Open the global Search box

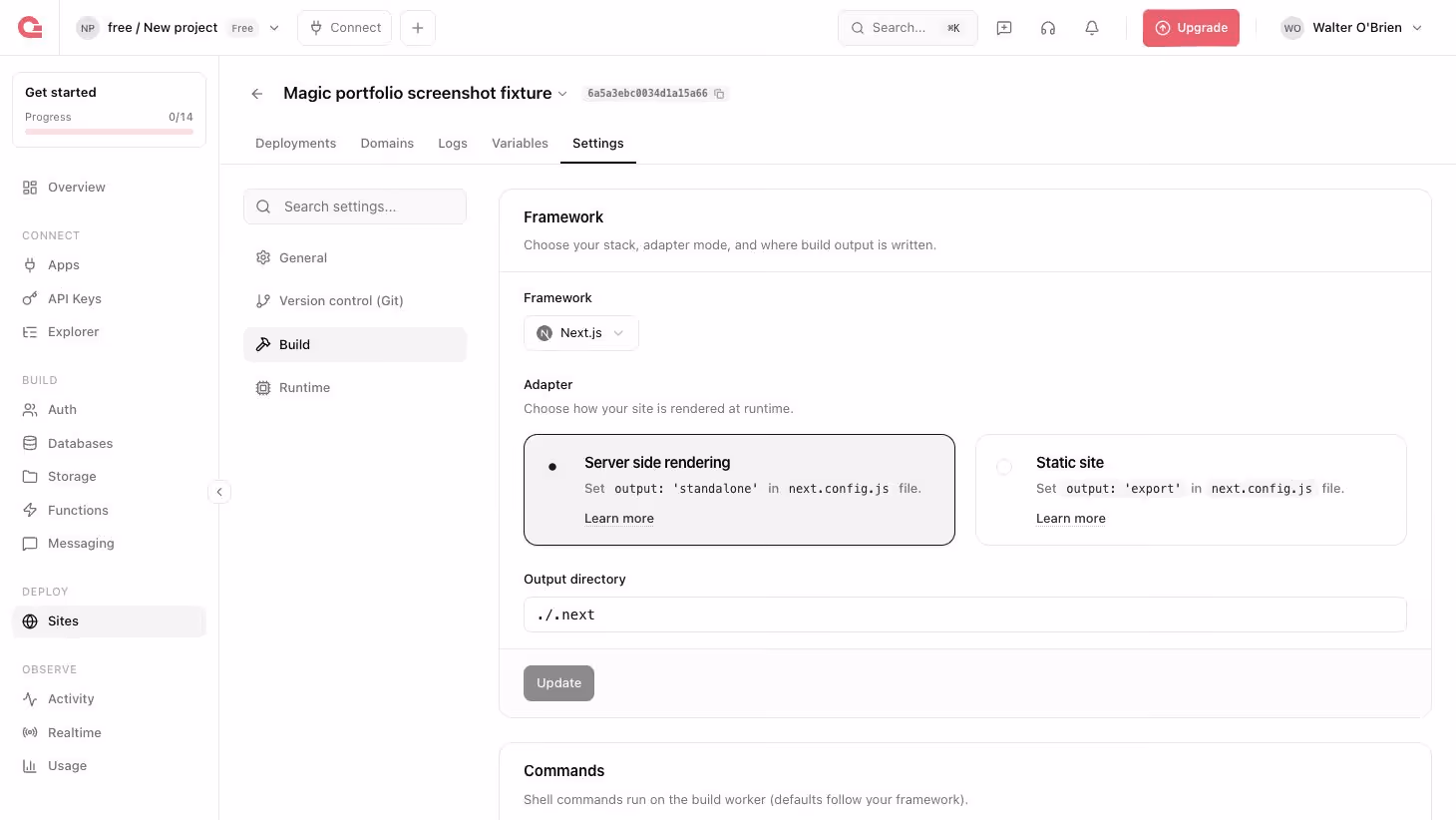[908, 28]
